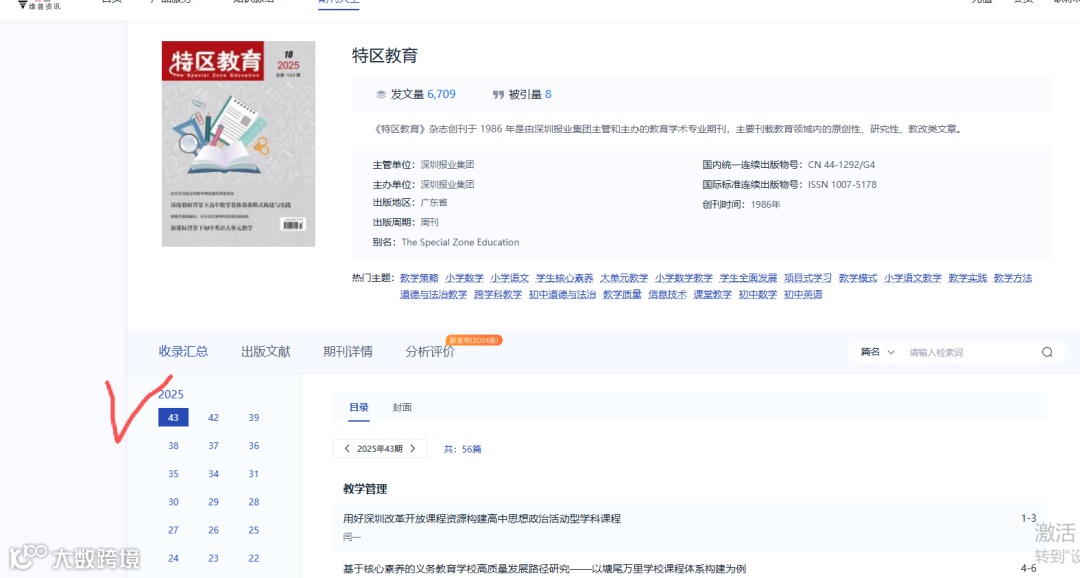Select issue 24 of 2025
This screenshot has height=578, width=1080.
click(x=174, y=559)
